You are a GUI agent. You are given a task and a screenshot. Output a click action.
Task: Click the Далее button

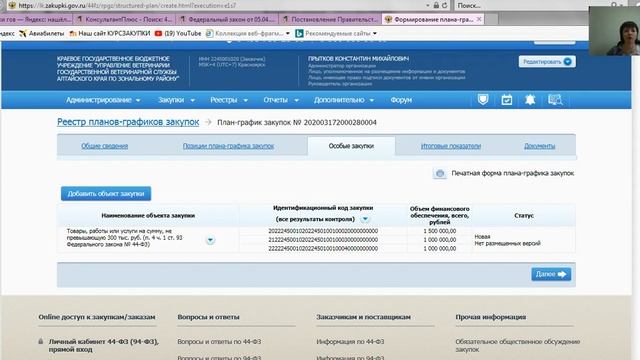point(551,274)
